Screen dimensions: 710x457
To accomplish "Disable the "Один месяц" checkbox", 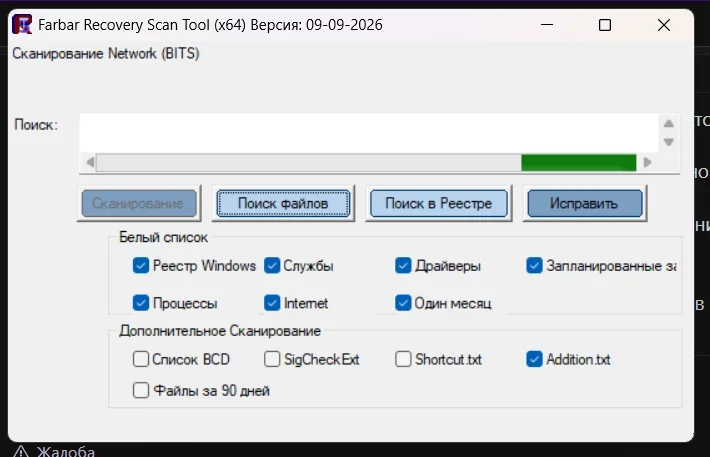I will (x=403, y=303).
